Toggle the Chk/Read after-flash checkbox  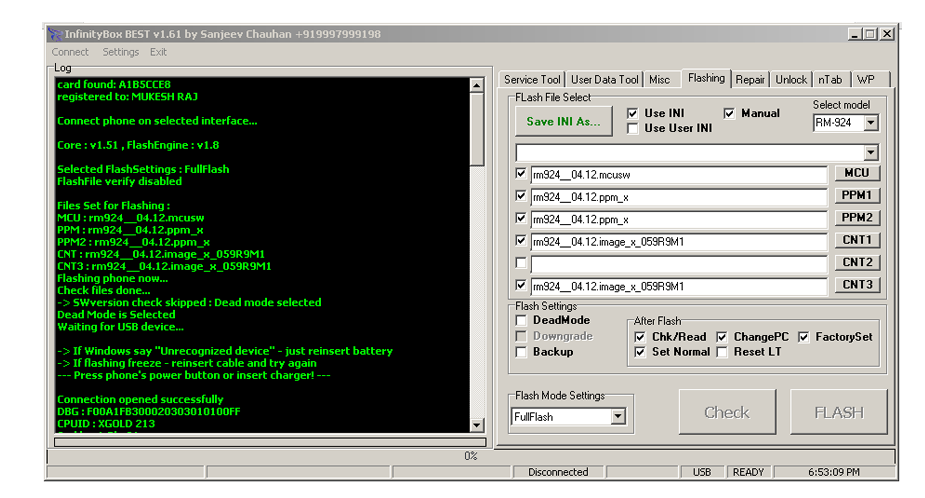click(x=640, y=337)
